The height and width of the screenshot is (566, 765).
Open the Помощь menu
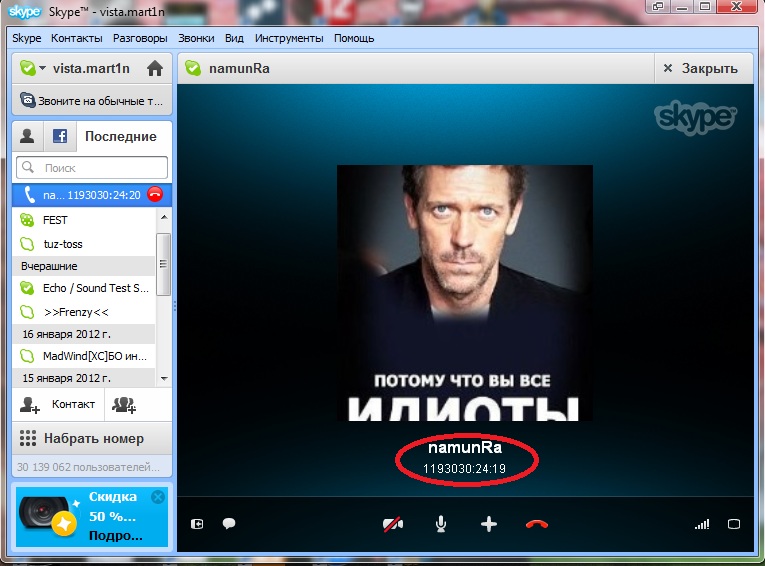pos(354,38)
